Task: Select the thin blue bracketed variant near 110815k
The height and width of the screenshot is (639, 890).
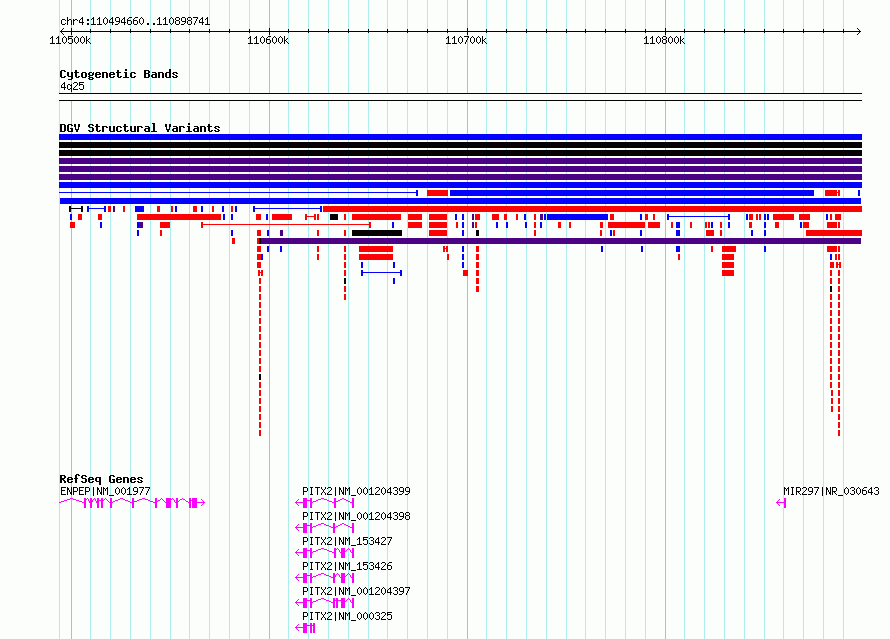Action: tap(698, 217)
